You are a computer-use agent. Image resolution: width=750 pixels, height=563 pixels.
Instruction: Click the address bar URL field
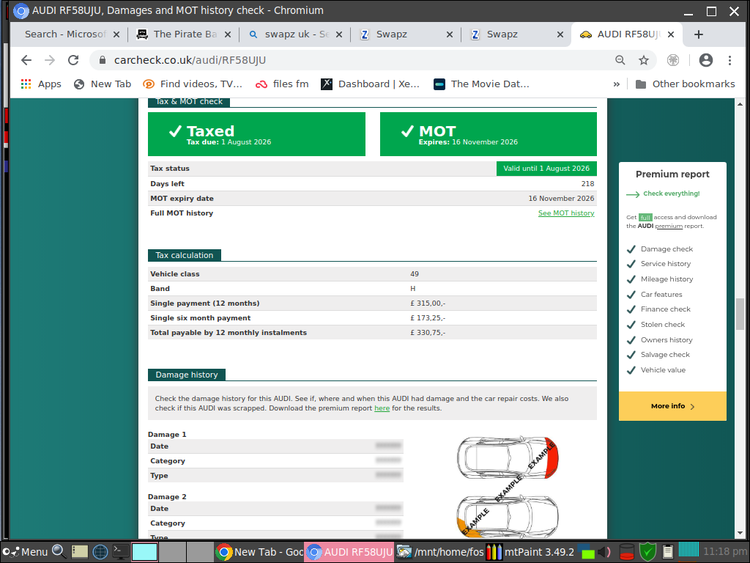[350, 60]
